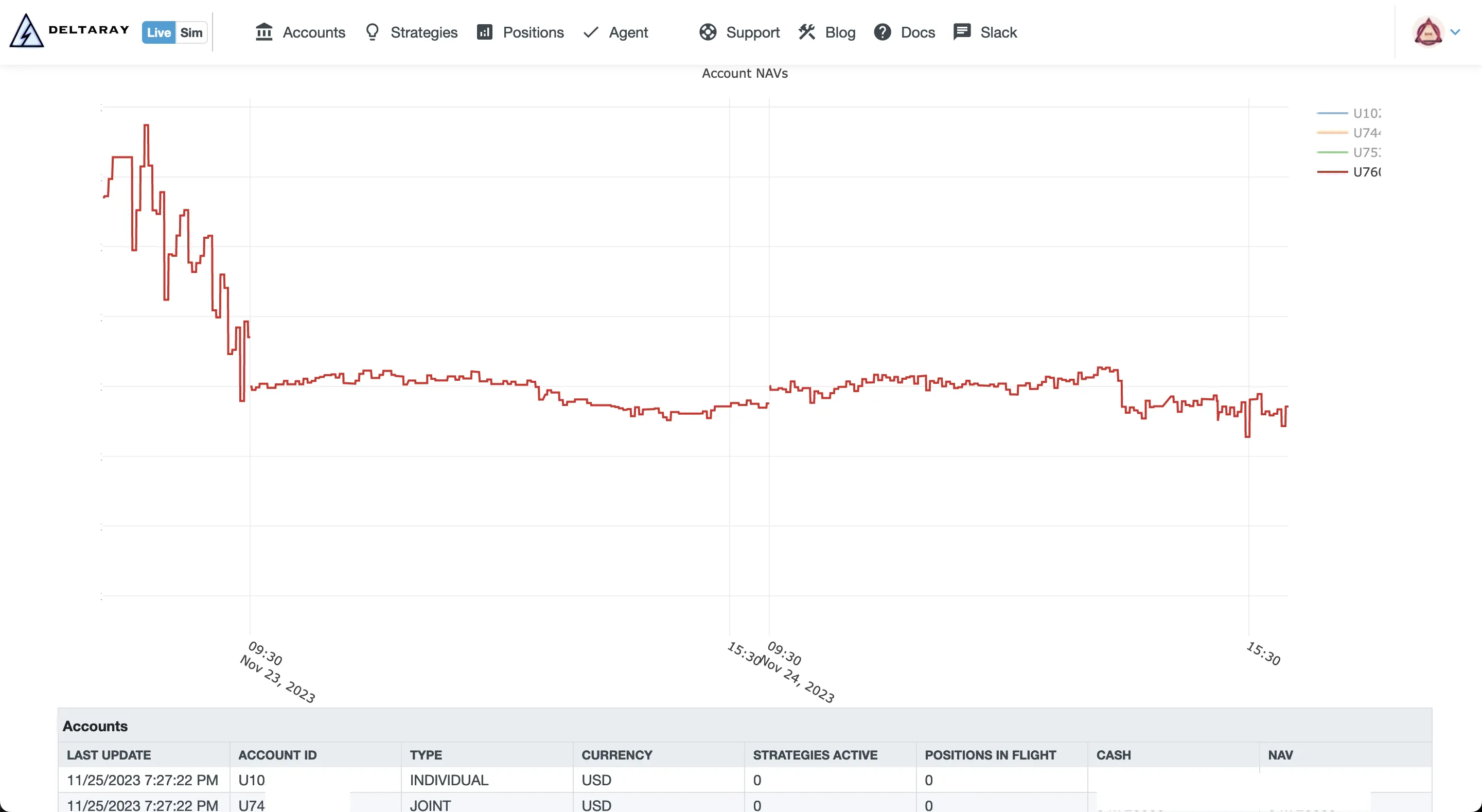Open the Docs page link
The image size is (1482, 812).
click(x=918, y=32)
